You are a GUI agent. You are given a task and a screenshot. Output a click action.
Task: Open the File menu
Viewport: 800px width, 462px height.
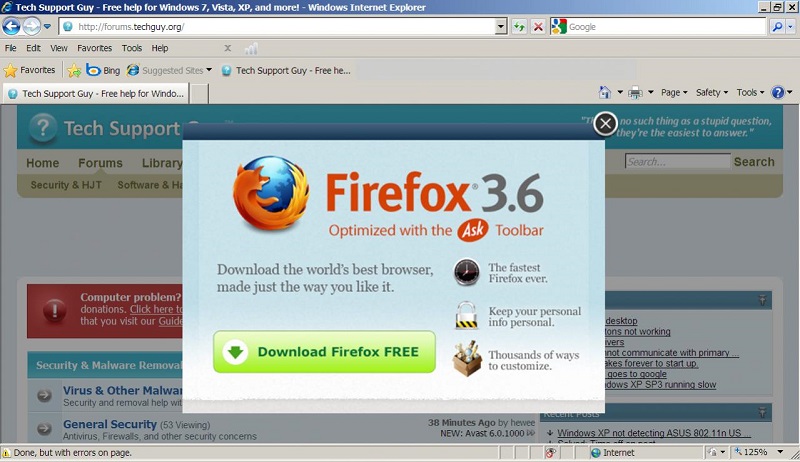click(x=11, y=48)
